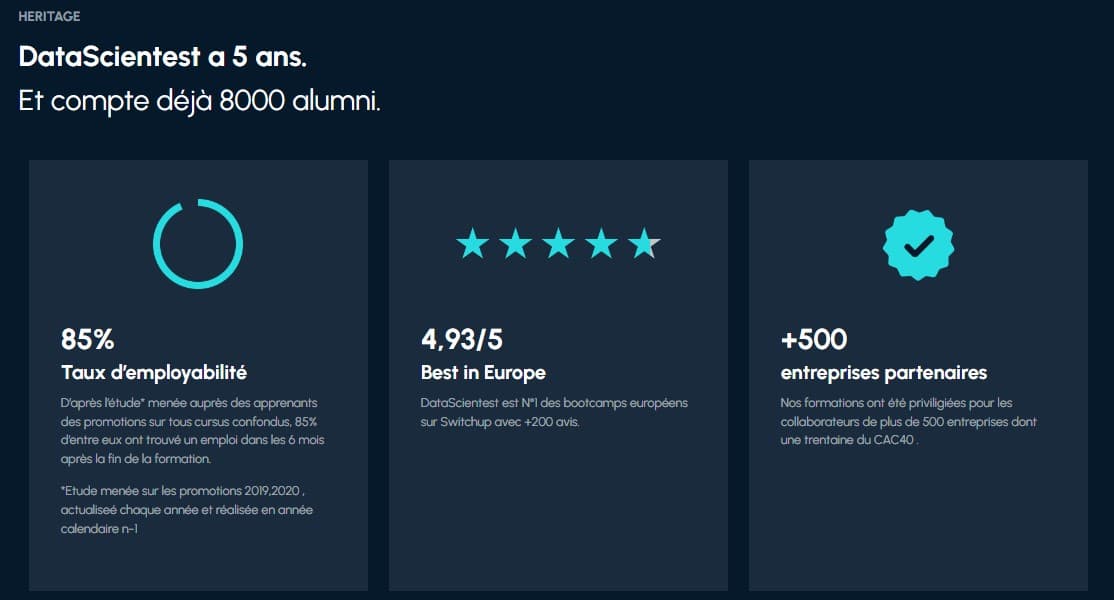Click the 'DataScientest a 5 ans.' heading
This screenshot has width=1114, height=600.
pos(163,57)
